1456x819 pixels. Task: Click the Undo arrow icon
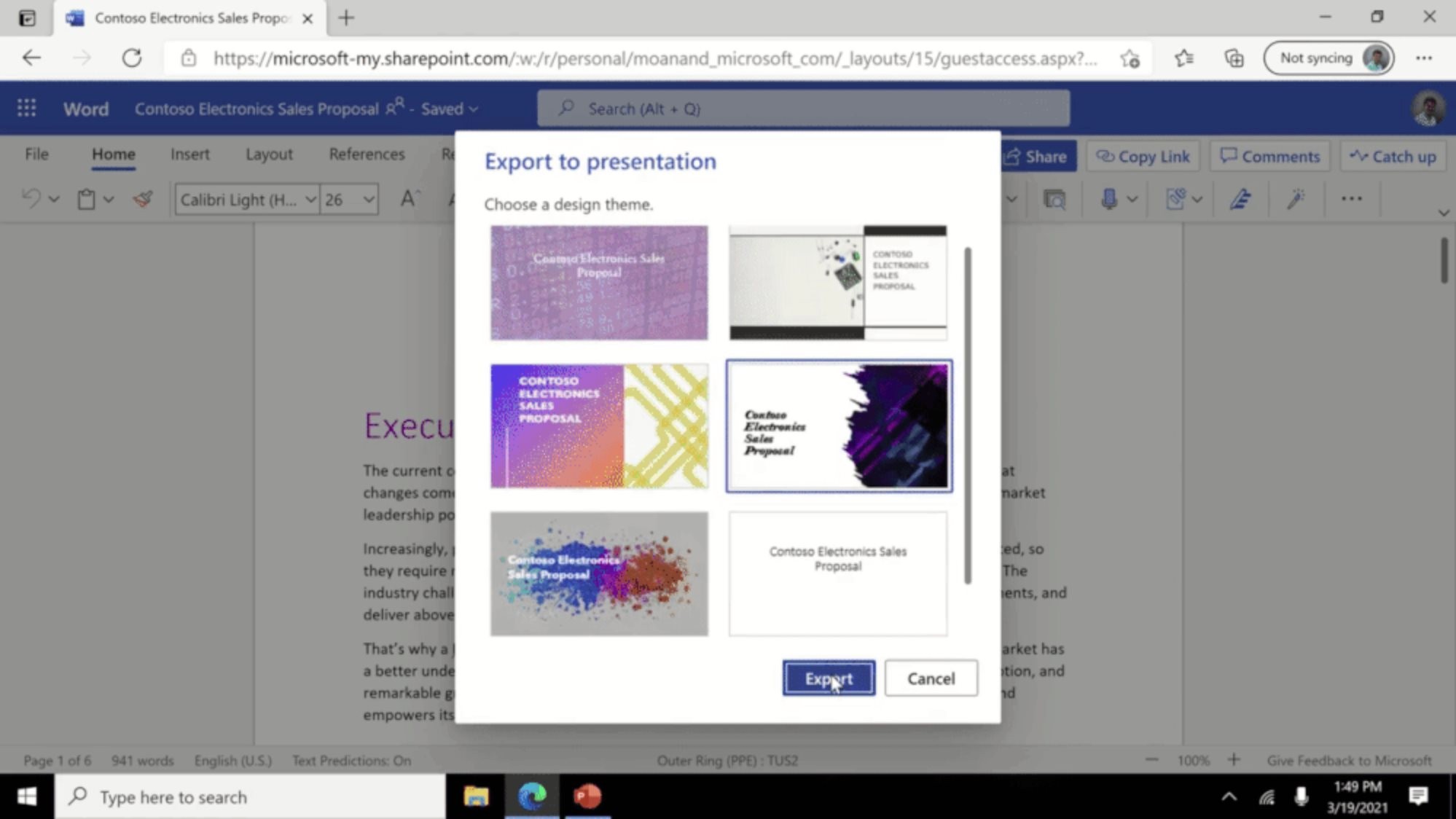pyautogui.click(x=31, y=199)
